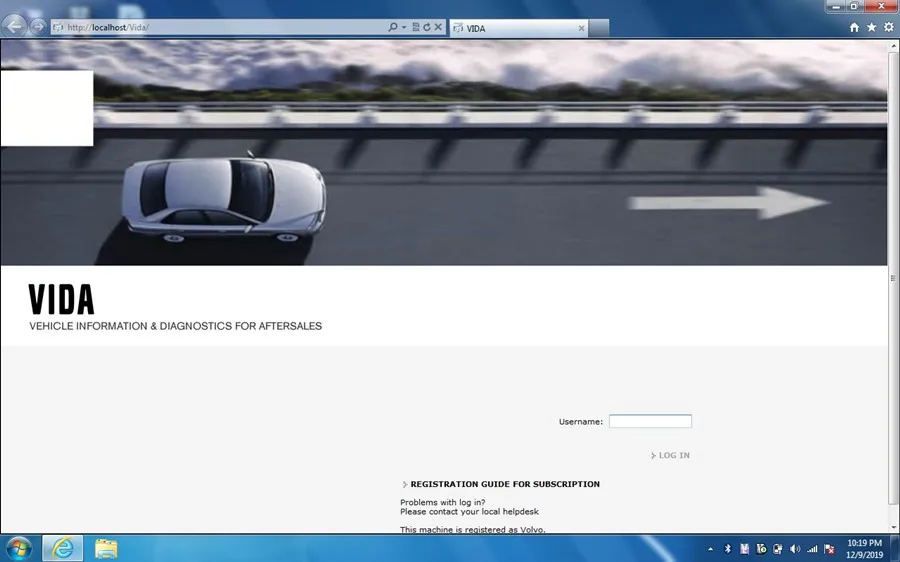Click the text 'VEHICLE INFORMATION & DIAGNOSTICS FOR AFTERSALES'
This screenshot has height=562, width=900.
(176, 326)
